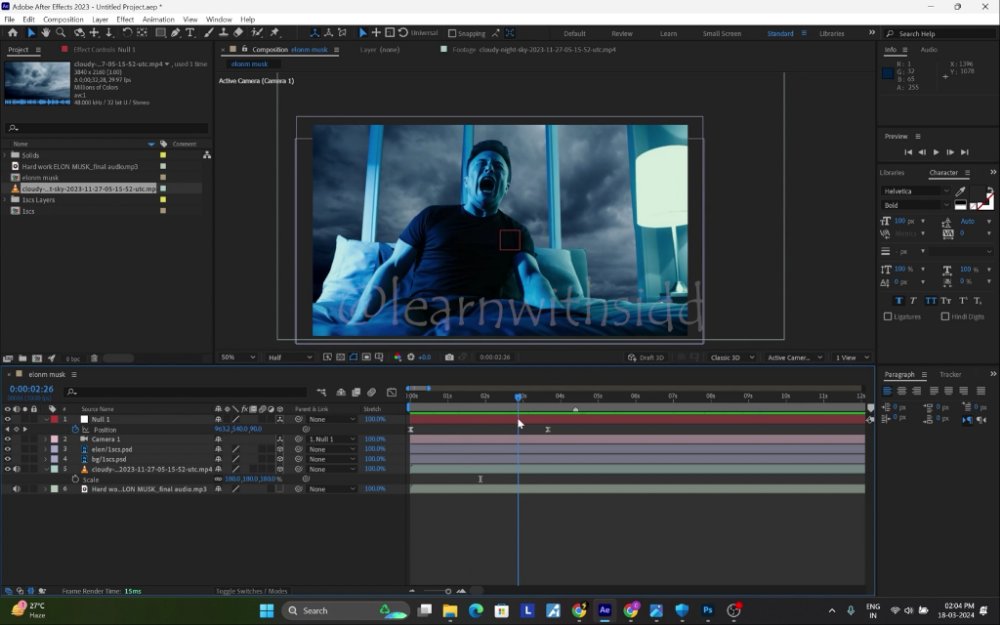Switch to the Tracker panel tab
The height and width of the screenshot is (625, 1000).
[x=950, y=374]
